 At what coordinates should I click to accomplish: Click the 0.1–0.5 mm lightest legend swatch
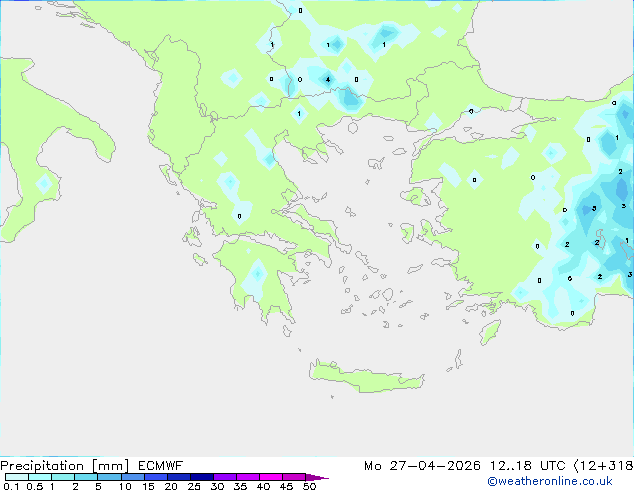click(17, 477)
